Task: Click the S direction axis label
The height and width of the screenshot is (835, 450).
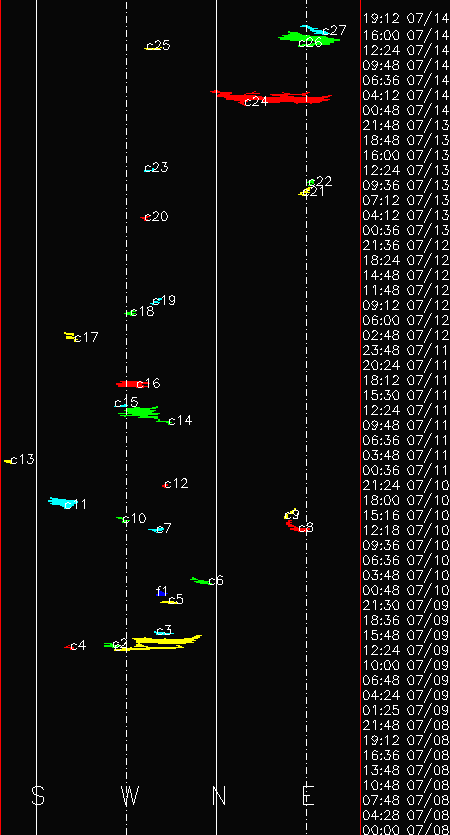Action: 37,796
